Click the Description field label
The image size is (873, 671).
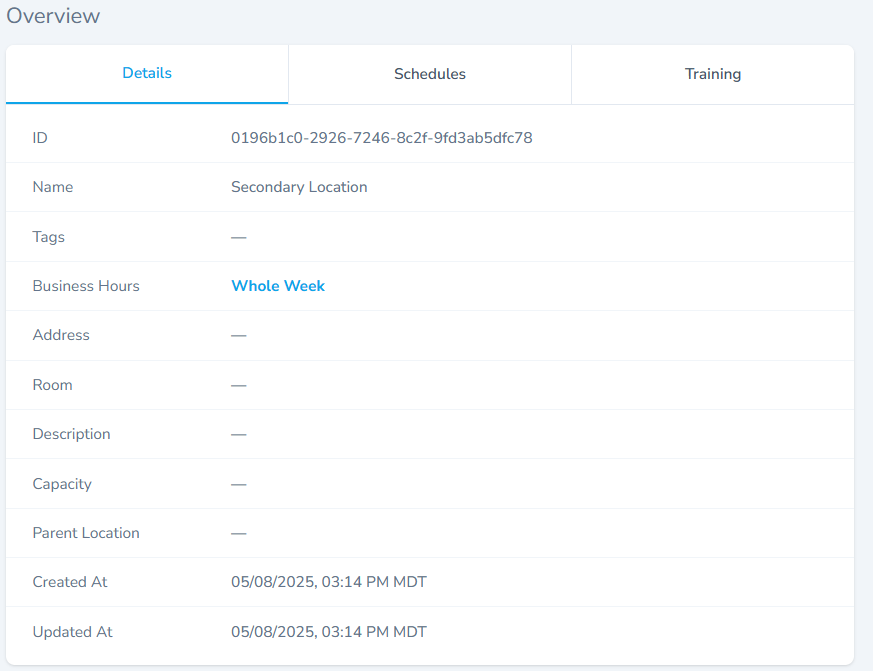click(71, 434)
